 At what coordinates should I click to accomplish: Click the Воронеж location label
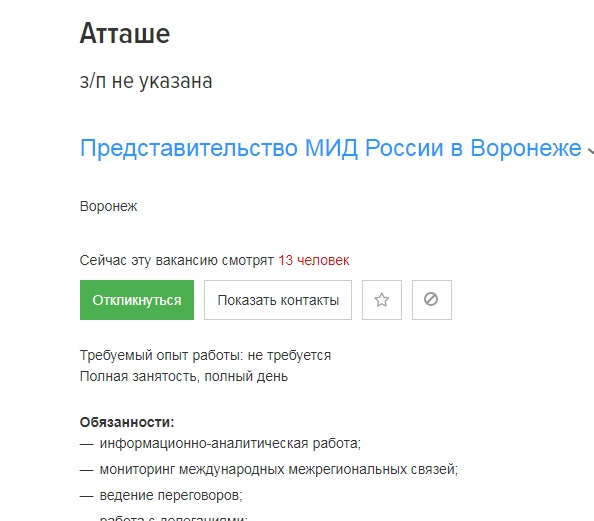[x=108, y=207]
